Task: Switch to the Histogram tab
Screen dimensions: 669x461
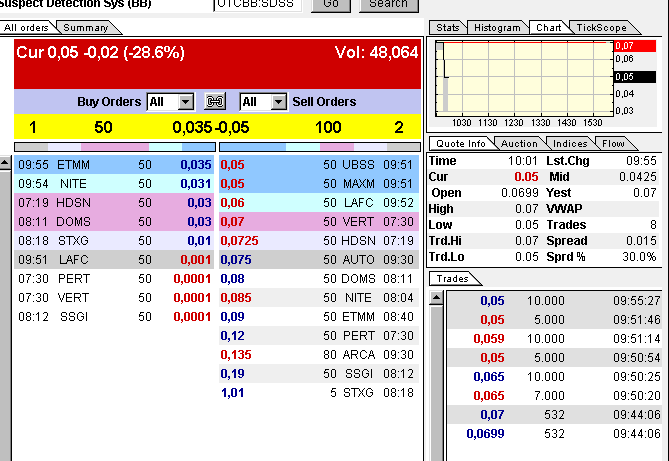Action: pos(497,28)
